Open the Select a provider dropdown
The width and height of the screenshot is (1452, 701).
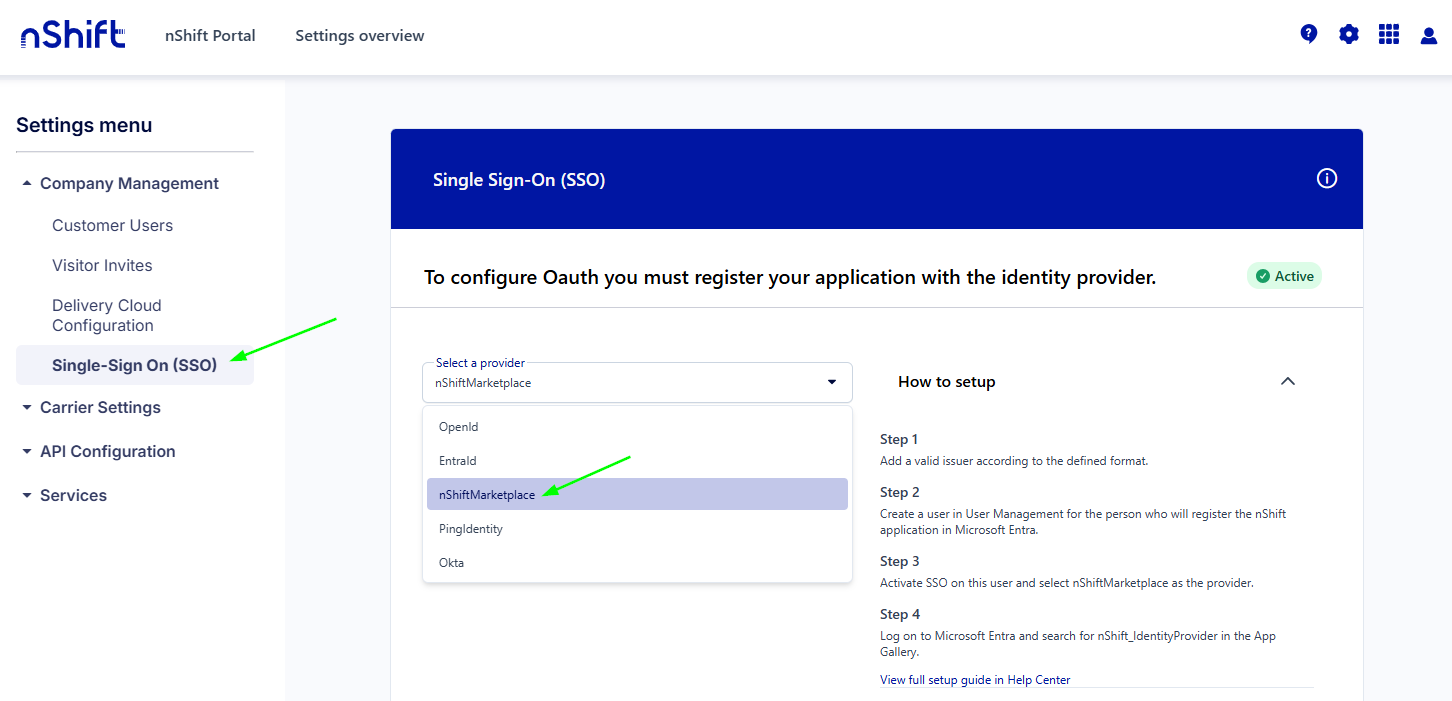[x=830, y=382]
